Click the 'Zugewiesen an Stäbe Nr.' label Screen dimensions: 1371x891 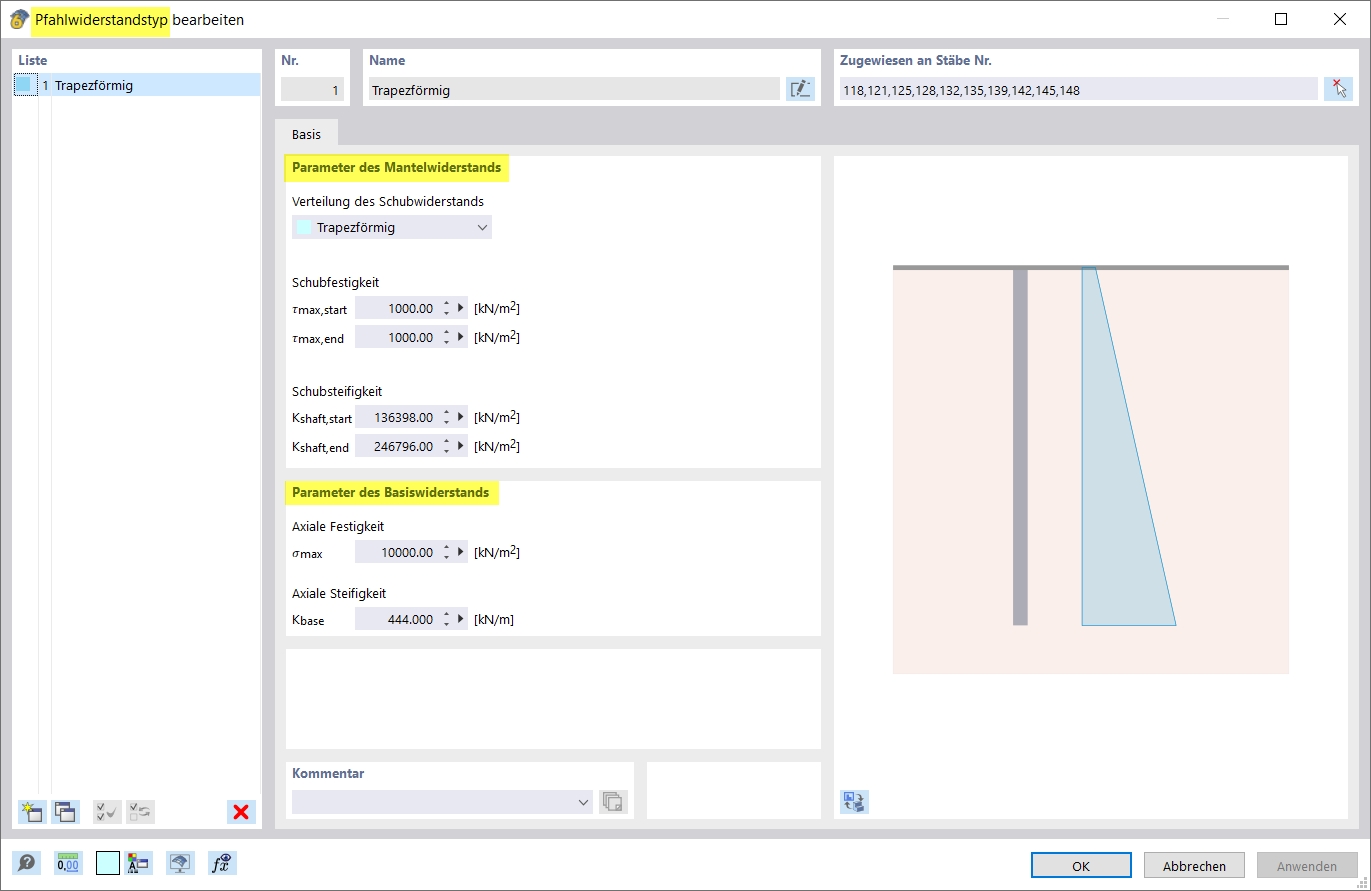click(916, 60)
